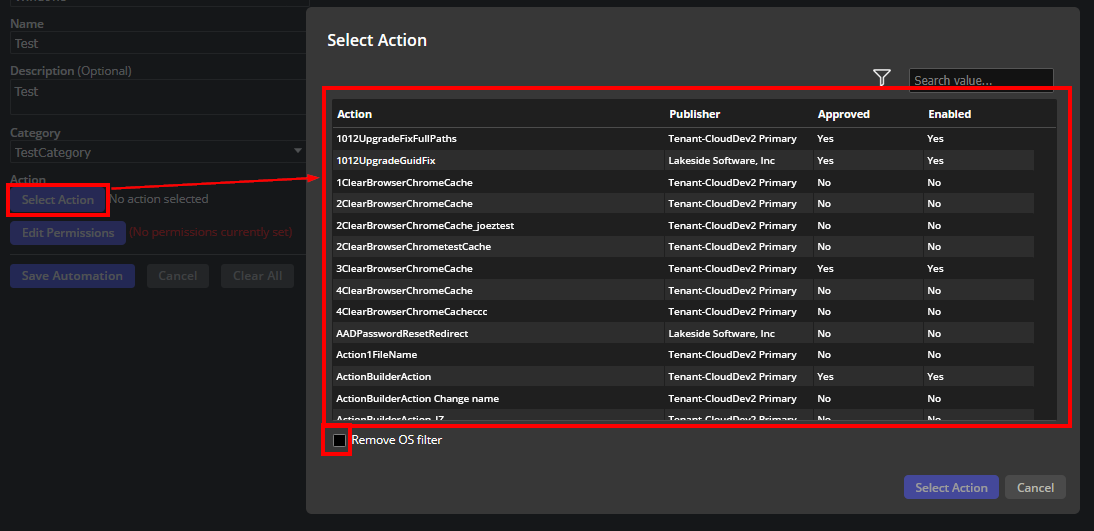Sort by the Action column header
1094x531 pixels.
tap(355, 114)
